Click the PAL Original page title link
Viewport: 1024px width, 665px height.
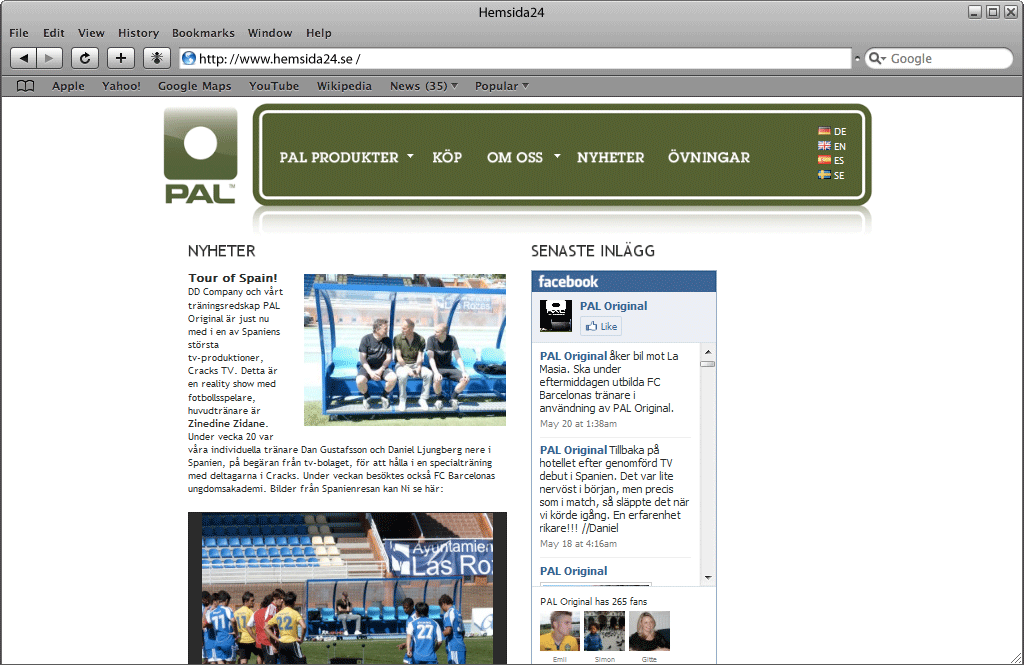coord(613,306)
